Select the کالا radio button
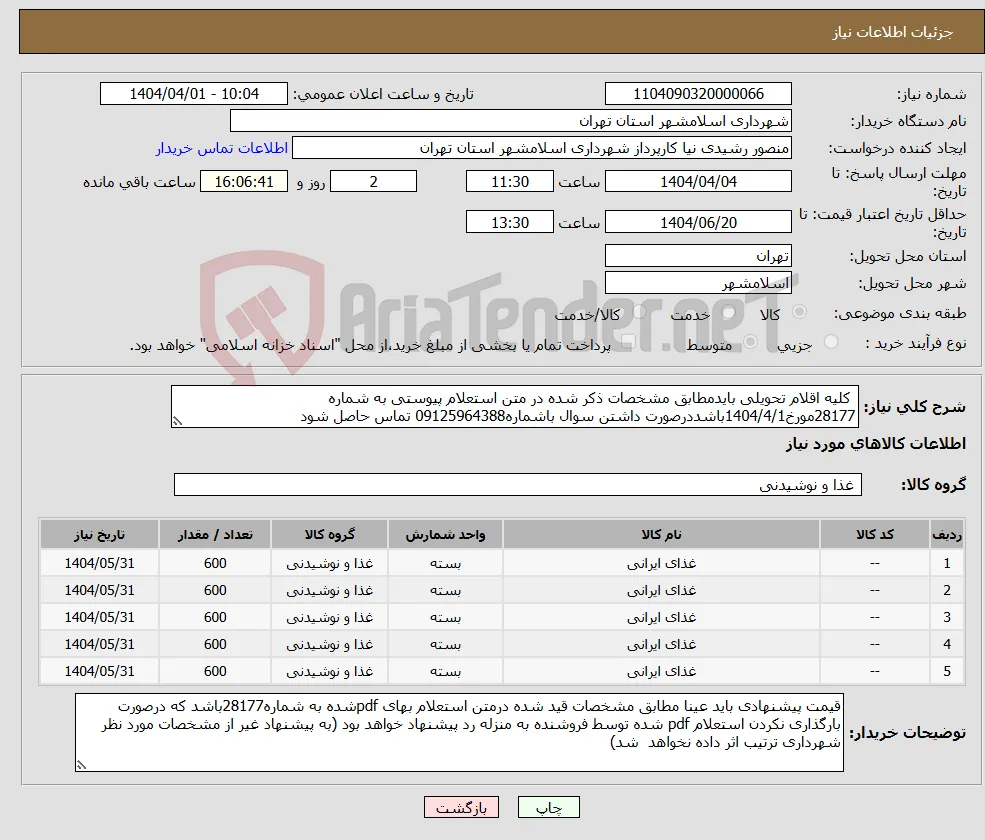Viewport: 985px width, 840px height. (800, 312)
